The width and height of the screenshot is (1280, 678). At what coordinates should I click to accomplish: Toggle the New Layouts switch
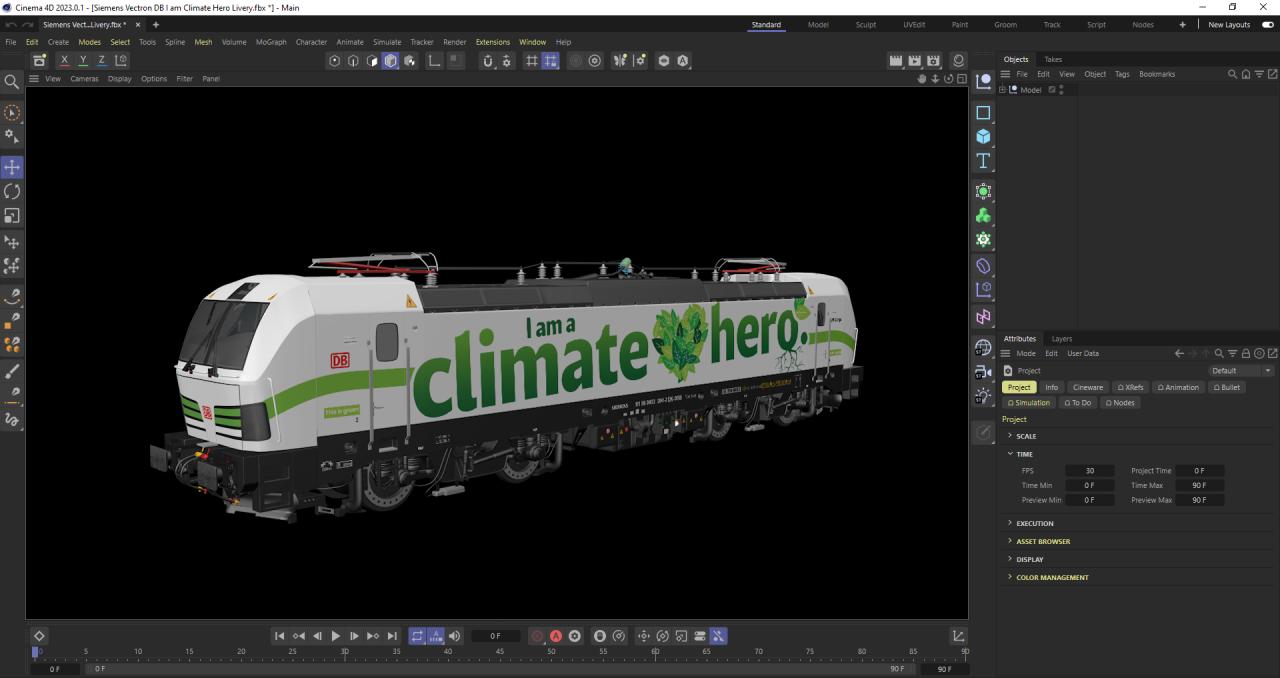(x=1267, y=25)
